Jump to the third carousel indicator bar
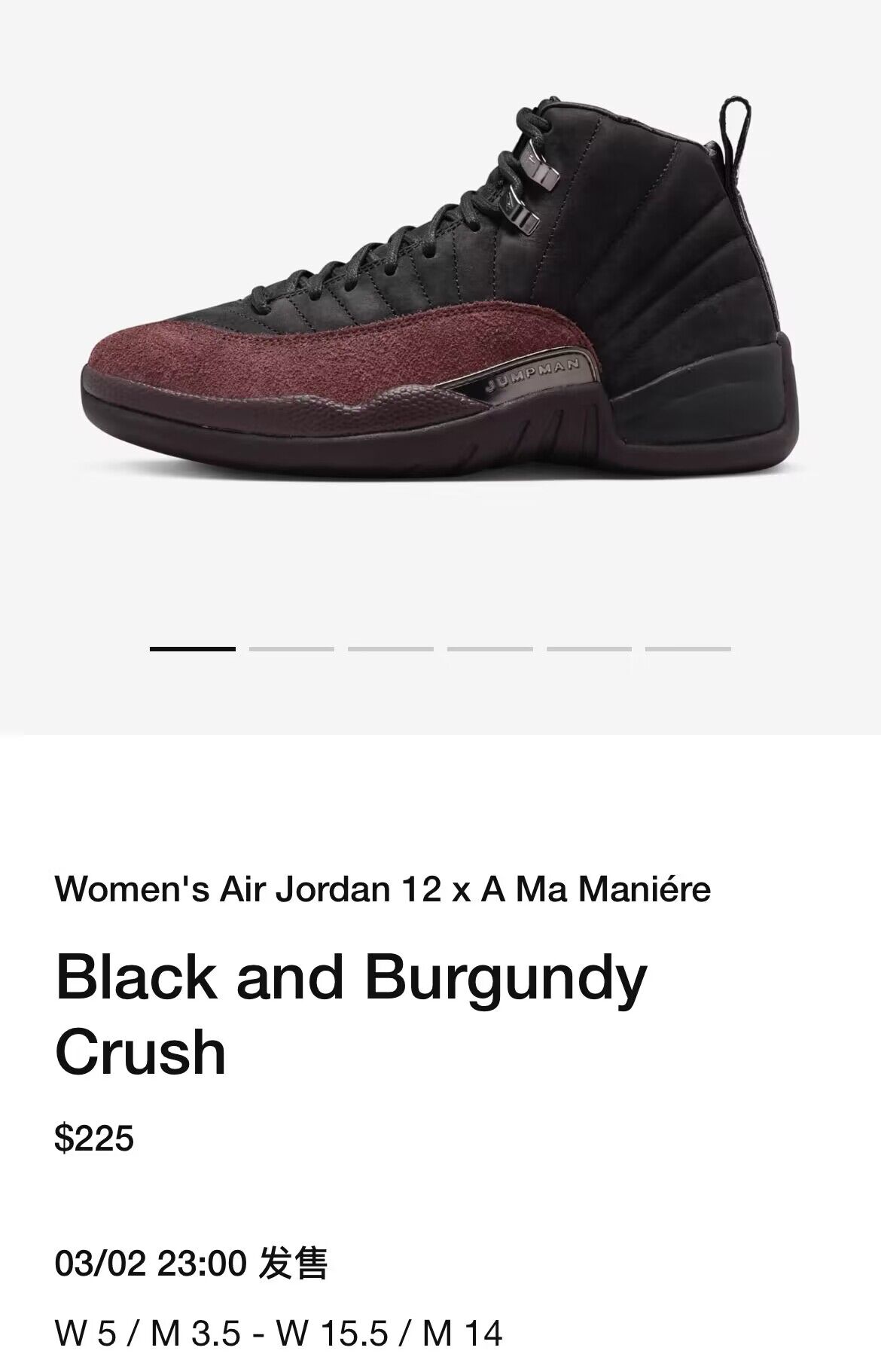Viewport: 881px width, 1372px height. 391,648
